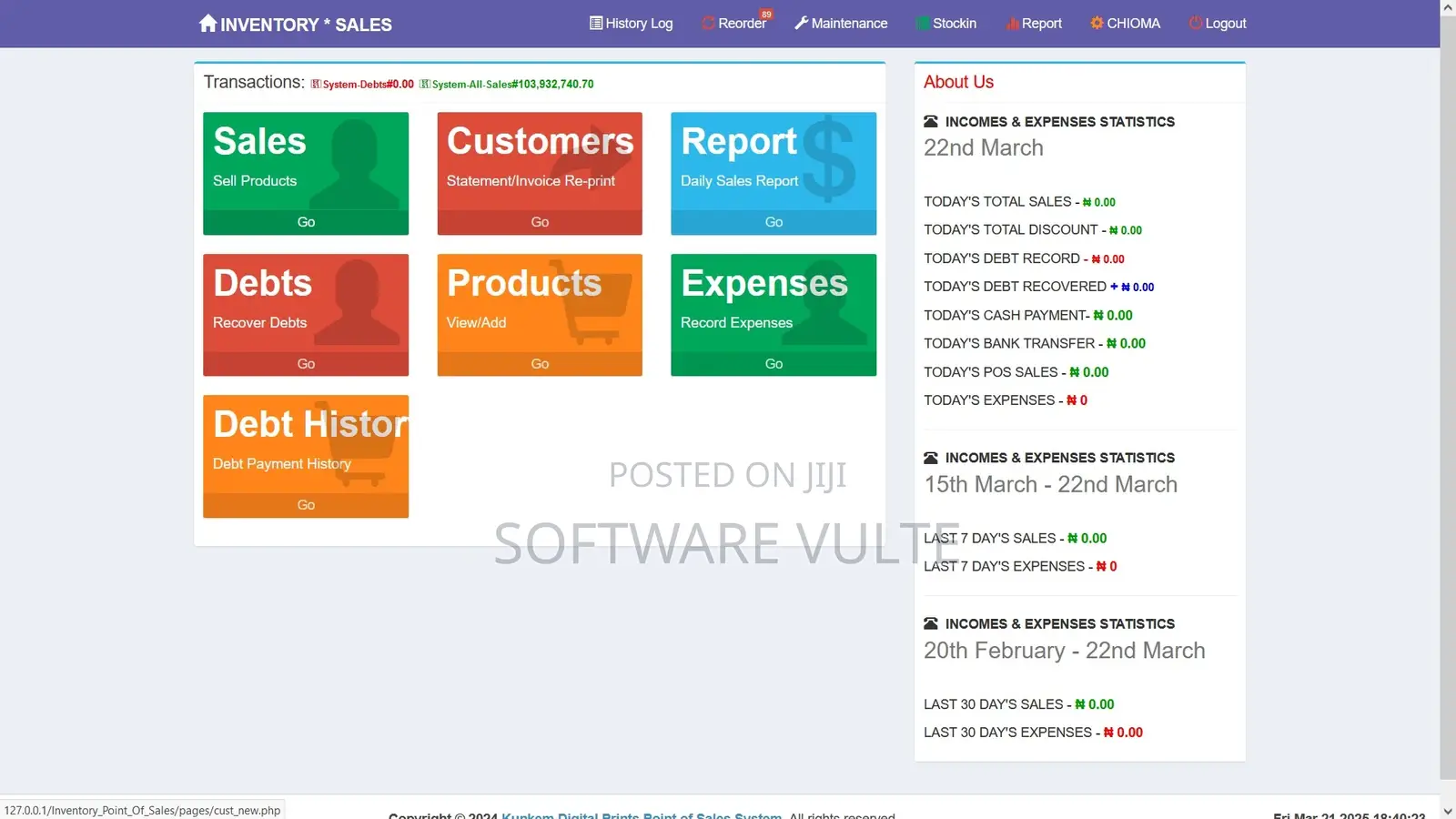Open the Report menu in navbar
The height and width of the screenshot is (819, 1456).
click(1034, 24)
